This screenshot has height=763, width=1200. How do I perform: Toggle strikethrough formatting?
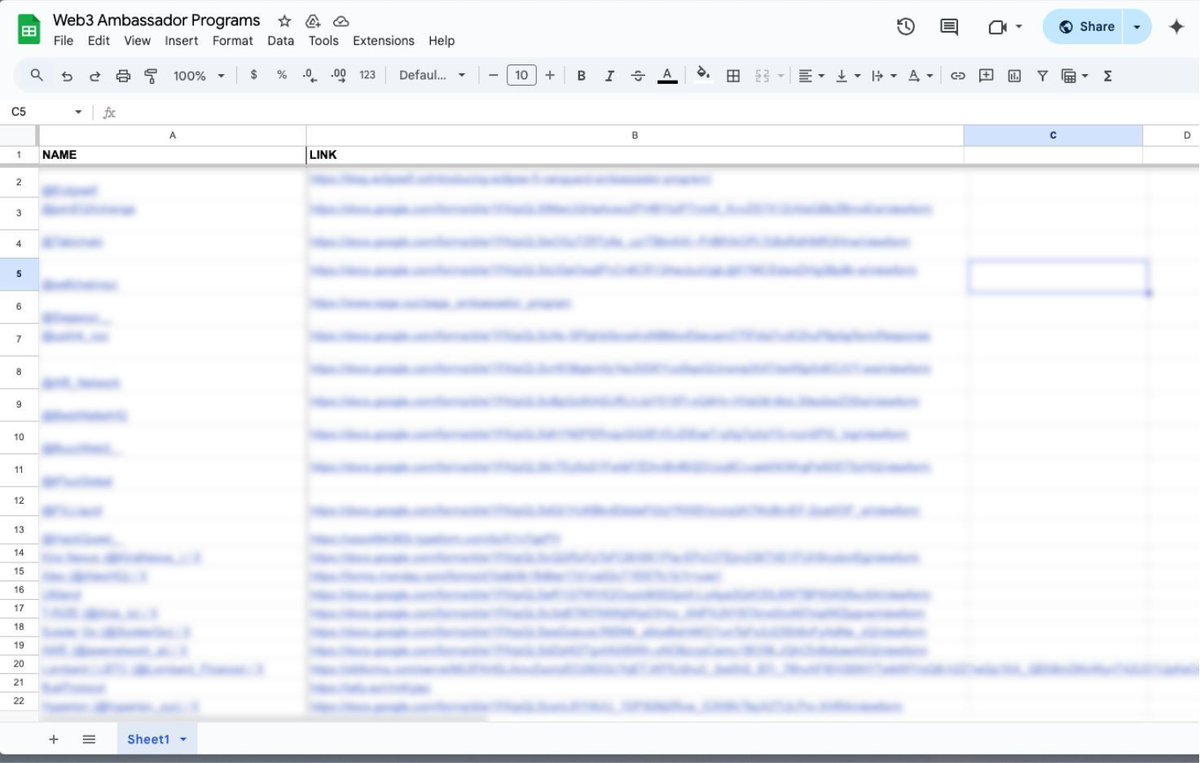pyautogui.click(x=638, y=75)
